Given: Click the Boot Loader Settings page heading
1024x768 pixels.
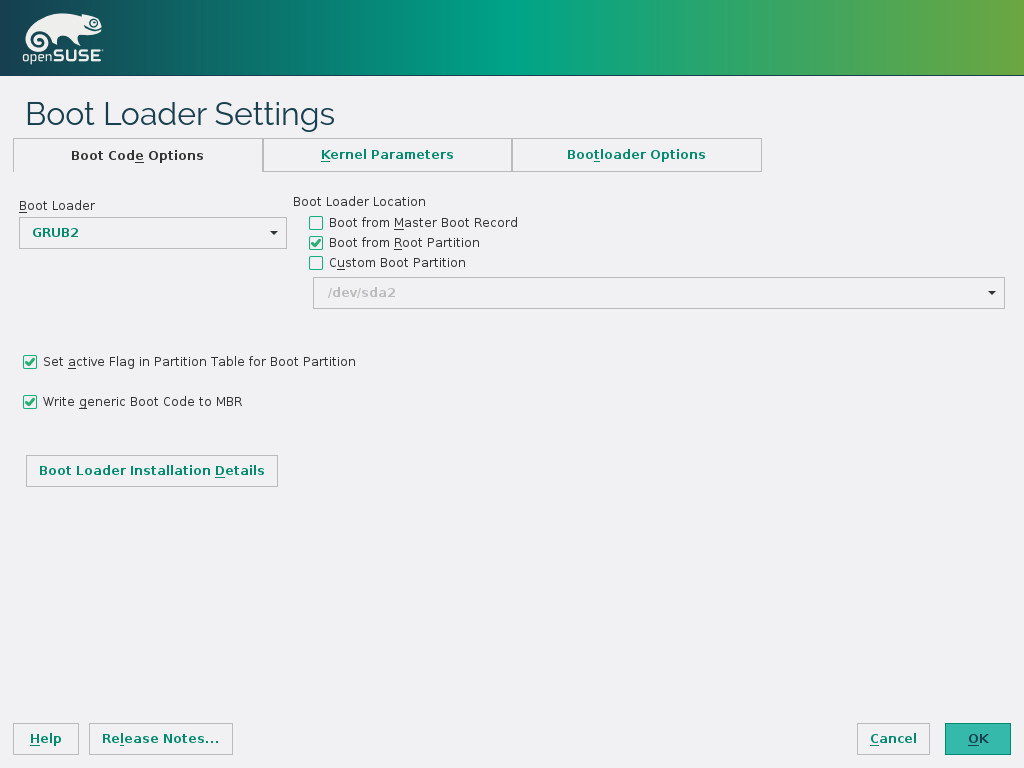Looking at the screenshot, I should (x=180, y=114).
